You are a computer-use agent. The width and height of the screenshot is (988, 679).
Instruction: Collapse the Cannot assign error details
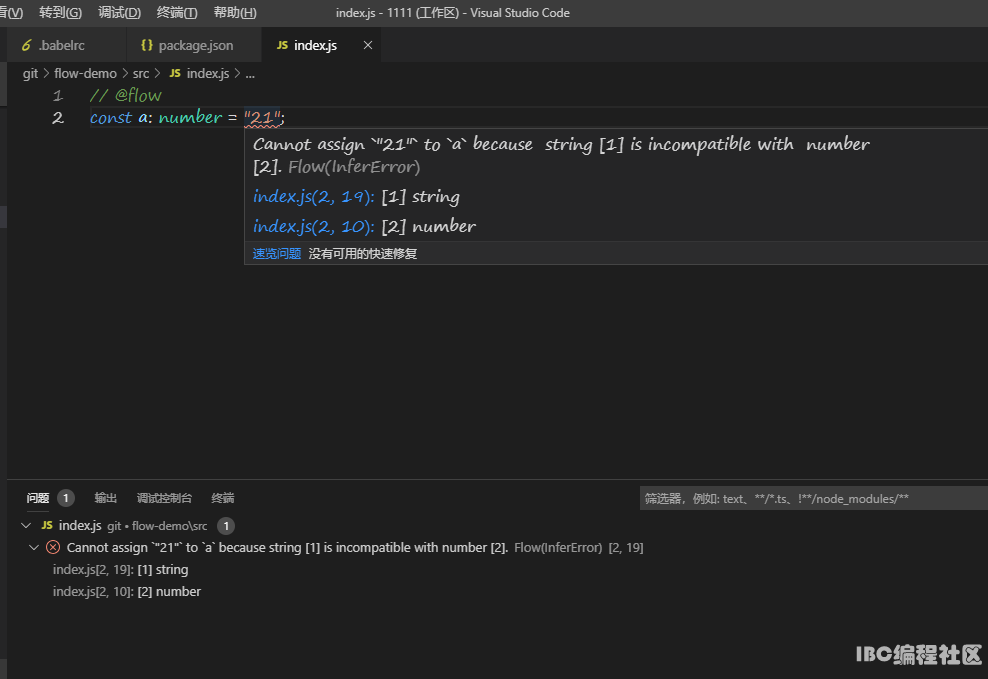(x=35, y=548)
